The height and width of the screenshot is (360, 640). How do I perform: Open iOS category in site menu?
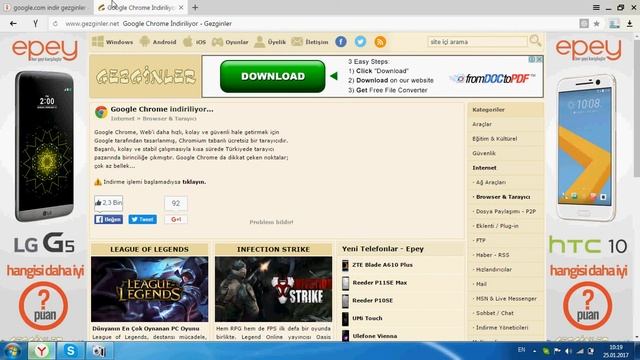click(x=194, y=42)
